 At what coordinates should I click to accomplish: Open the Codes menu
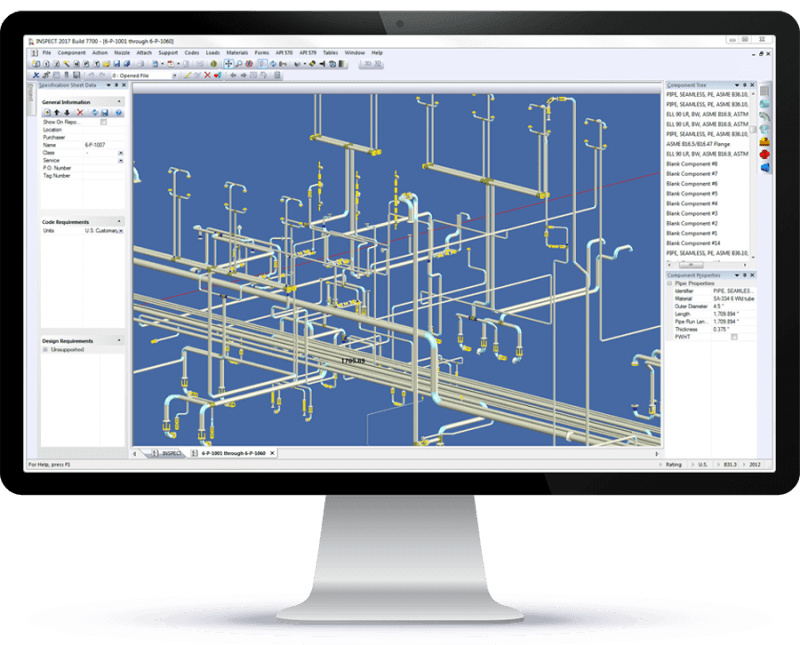coord(192,53)
